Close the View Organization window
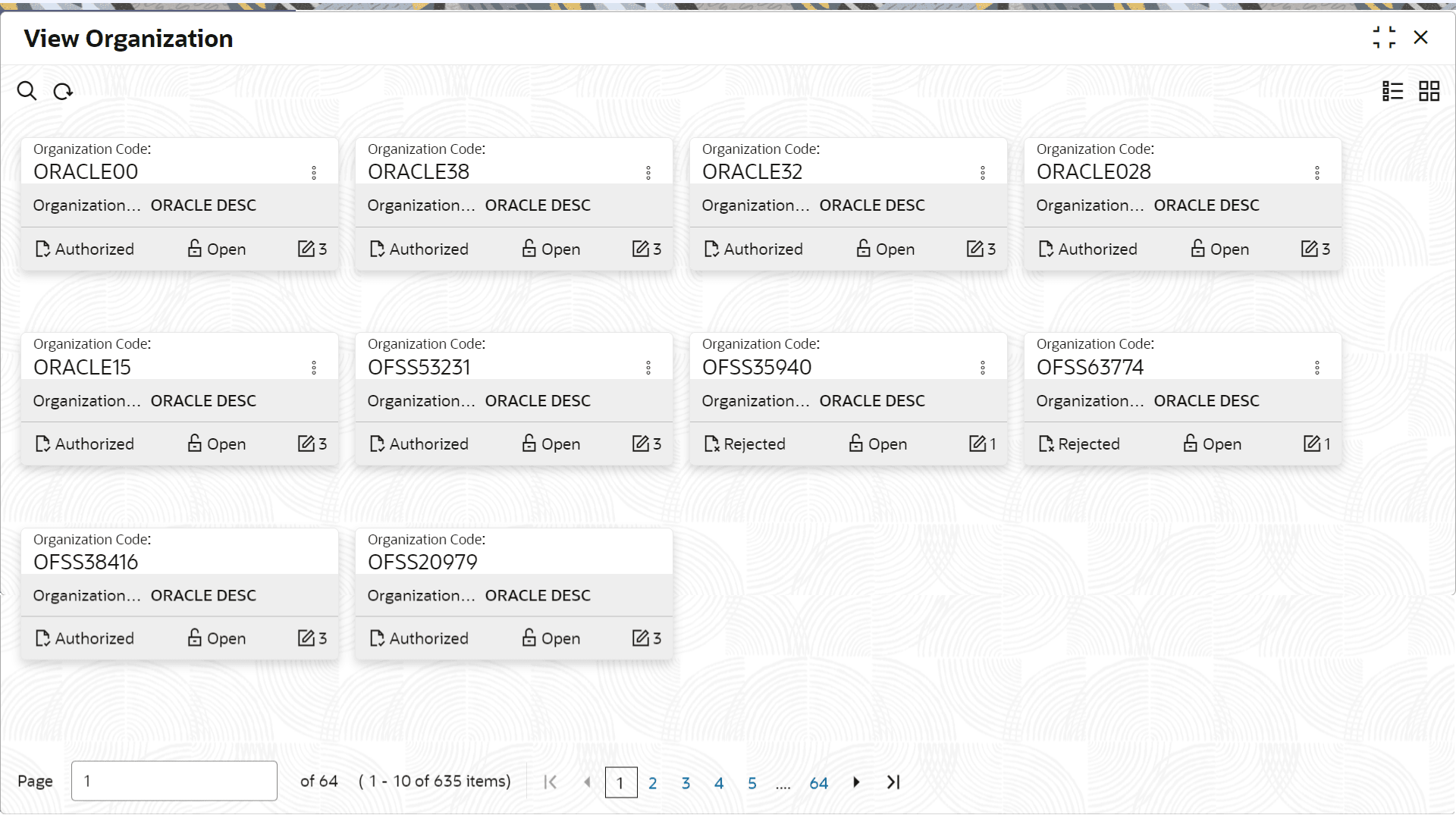The image size is (1456, 815). pyautogui.click(x=1421, y=37)
